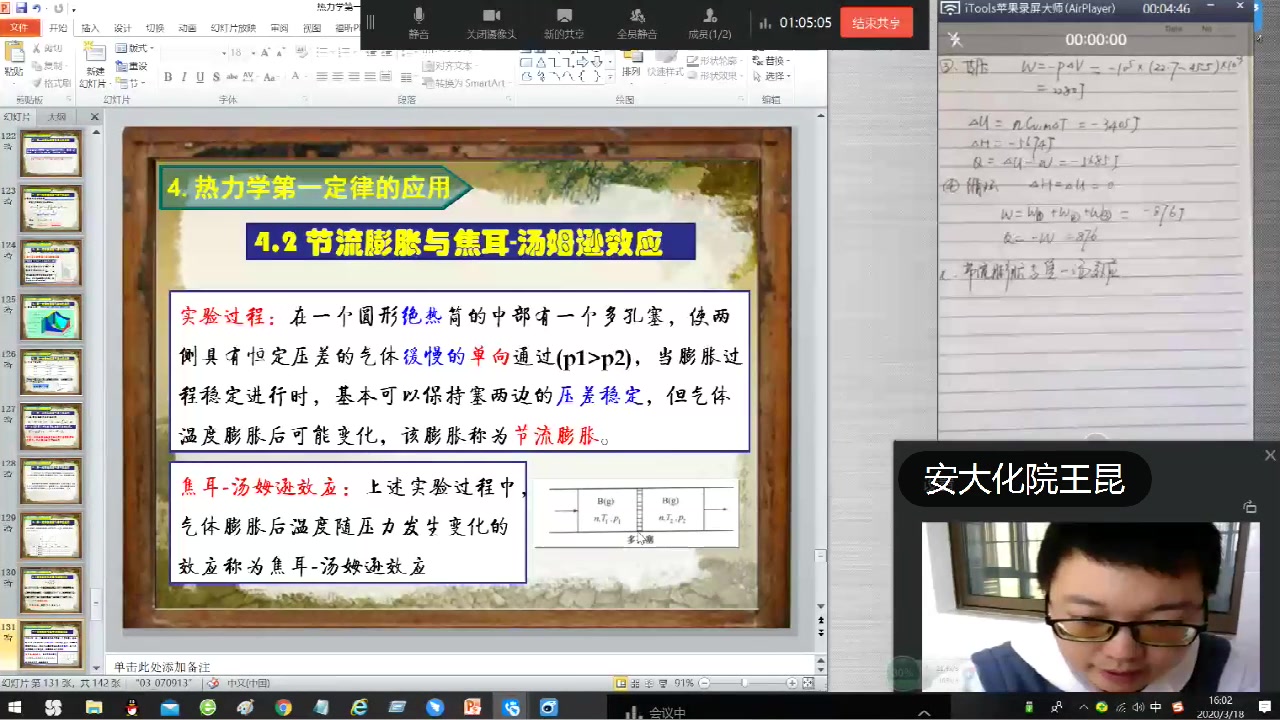This screenshot has width=1280, height=720.
Task: Click the 粘贴 paste button
Action: (x=14, y=60)
